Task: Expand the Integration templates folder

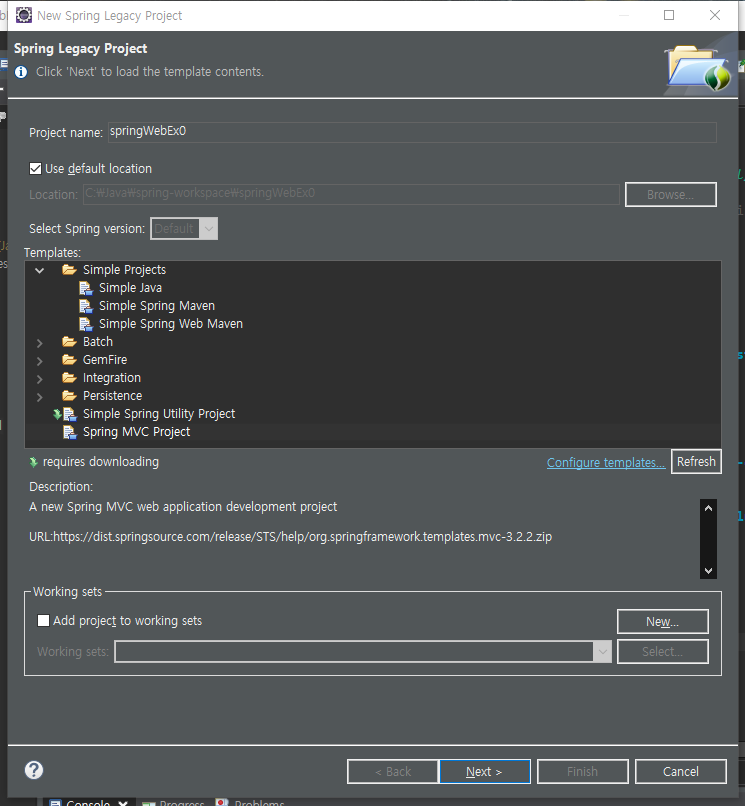Action: (40, 379)
